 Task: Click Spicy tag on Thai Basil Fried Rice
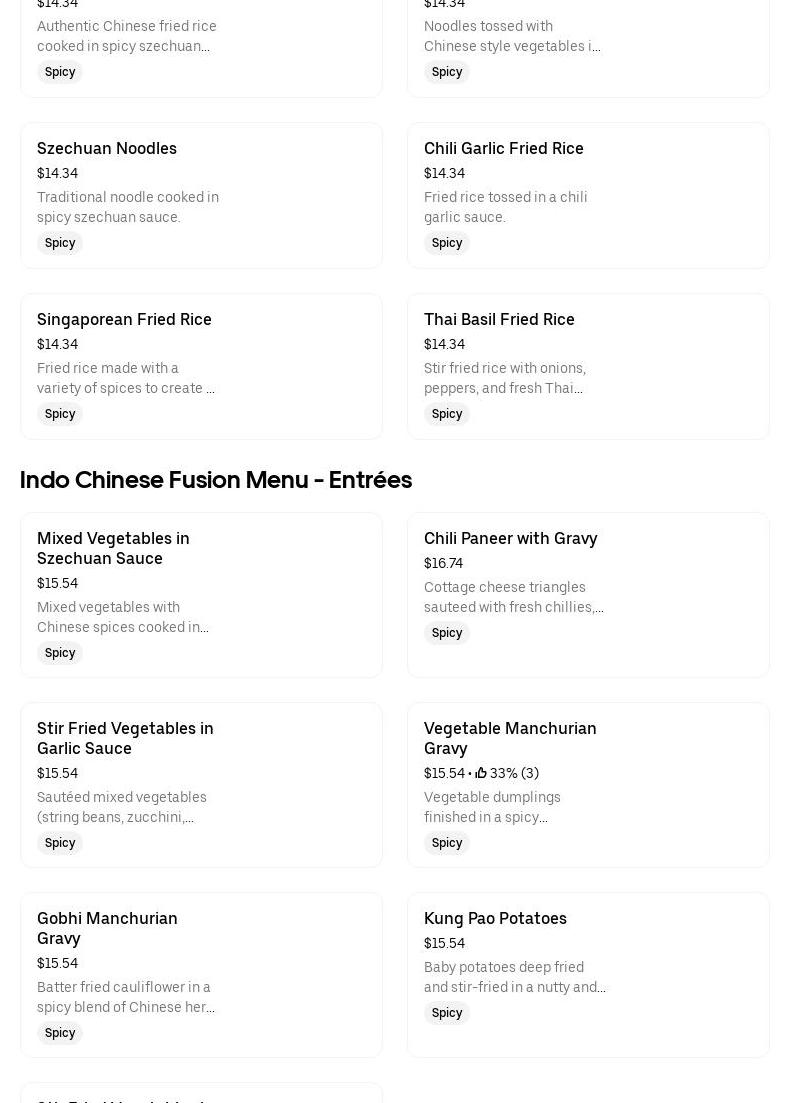(x=447, y=414)
